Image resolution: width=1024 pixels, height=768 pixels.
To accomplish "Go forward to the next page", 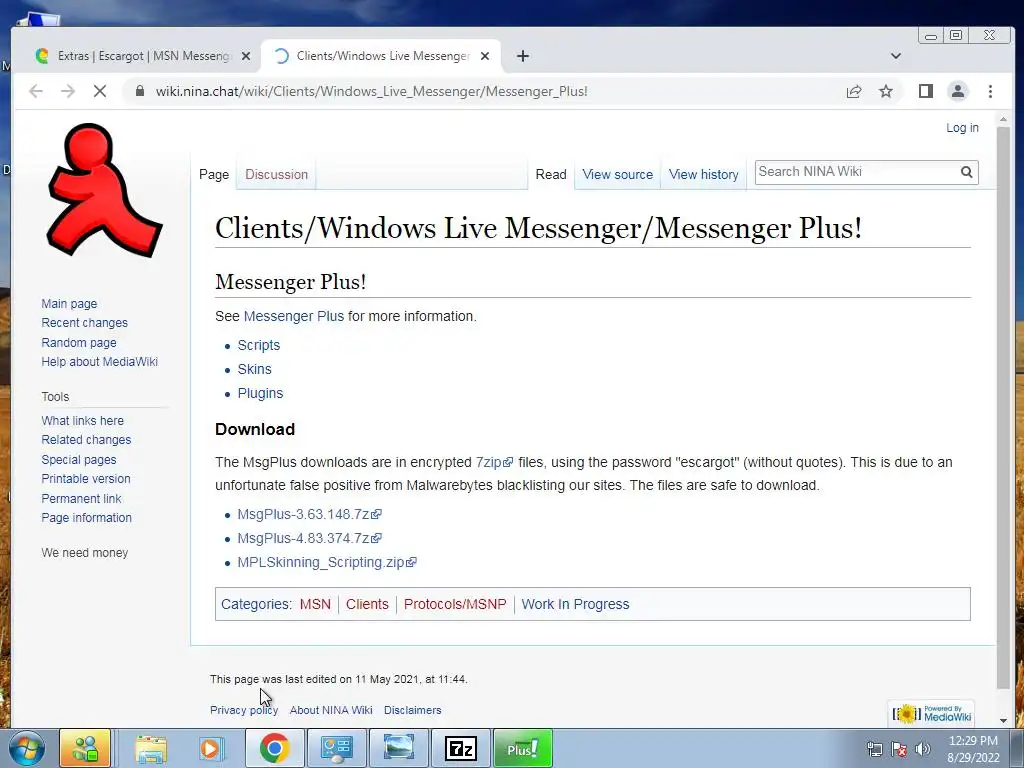I will point(68,91).
